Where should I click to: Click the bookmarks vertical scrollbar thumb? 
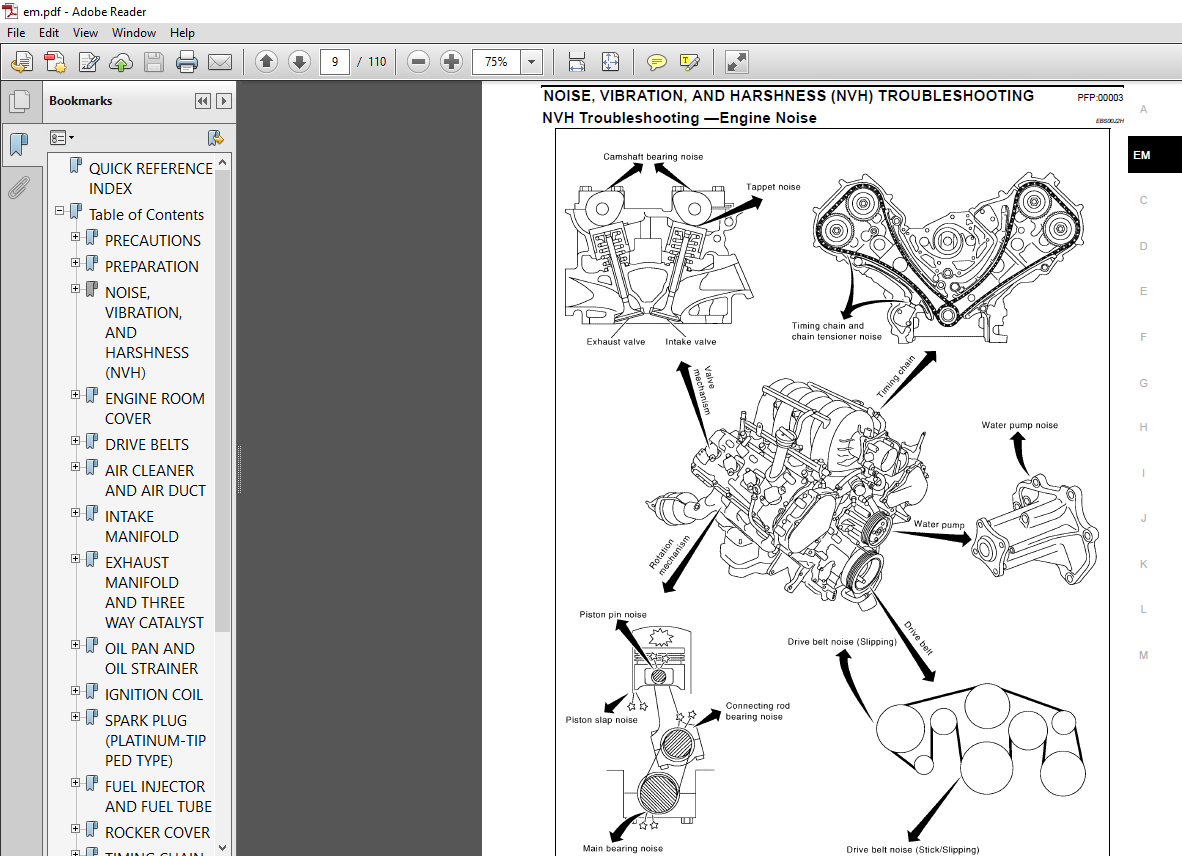tap(222, 400)
